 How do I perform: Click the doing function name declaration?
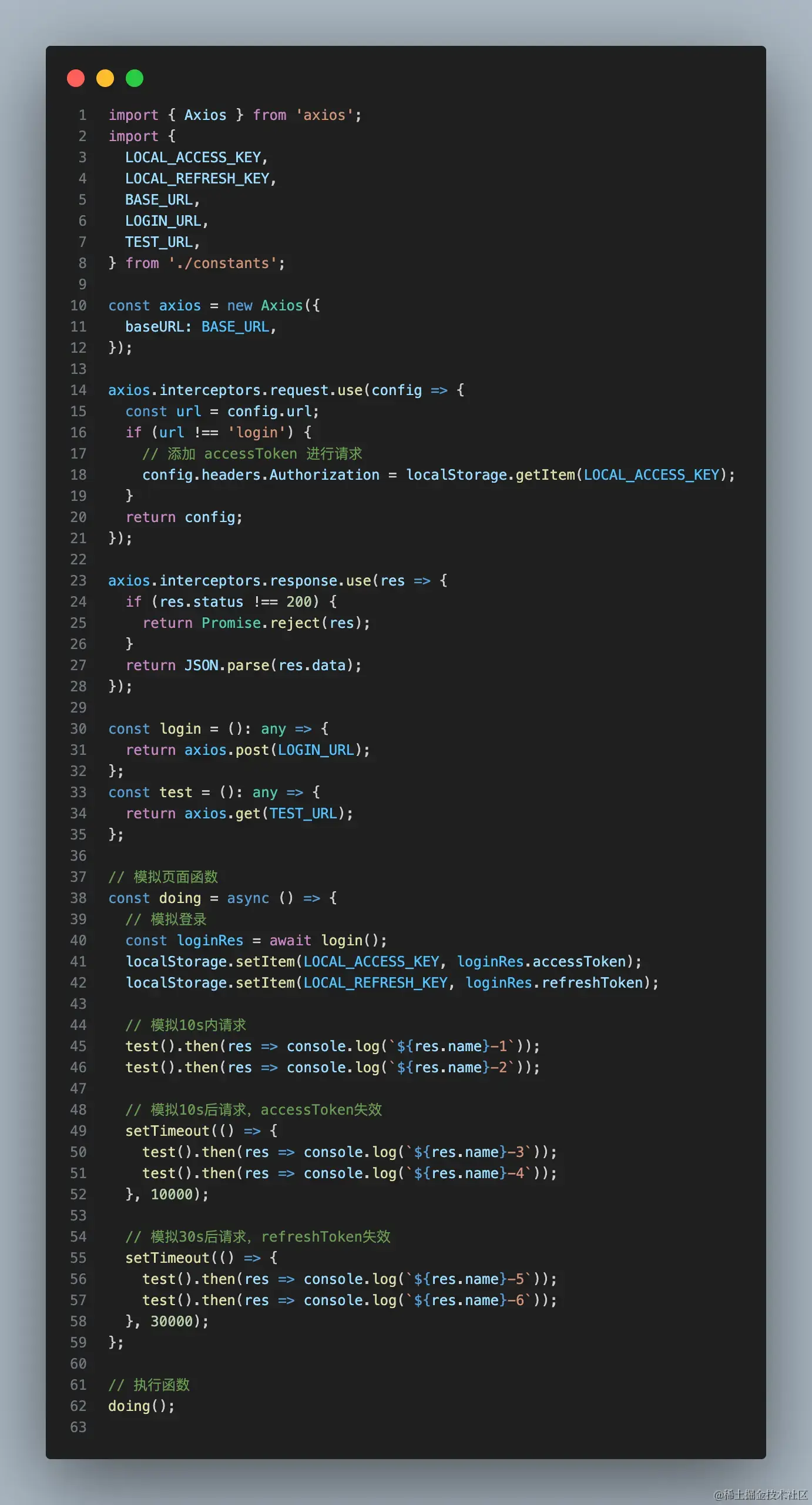coord(180,898)
